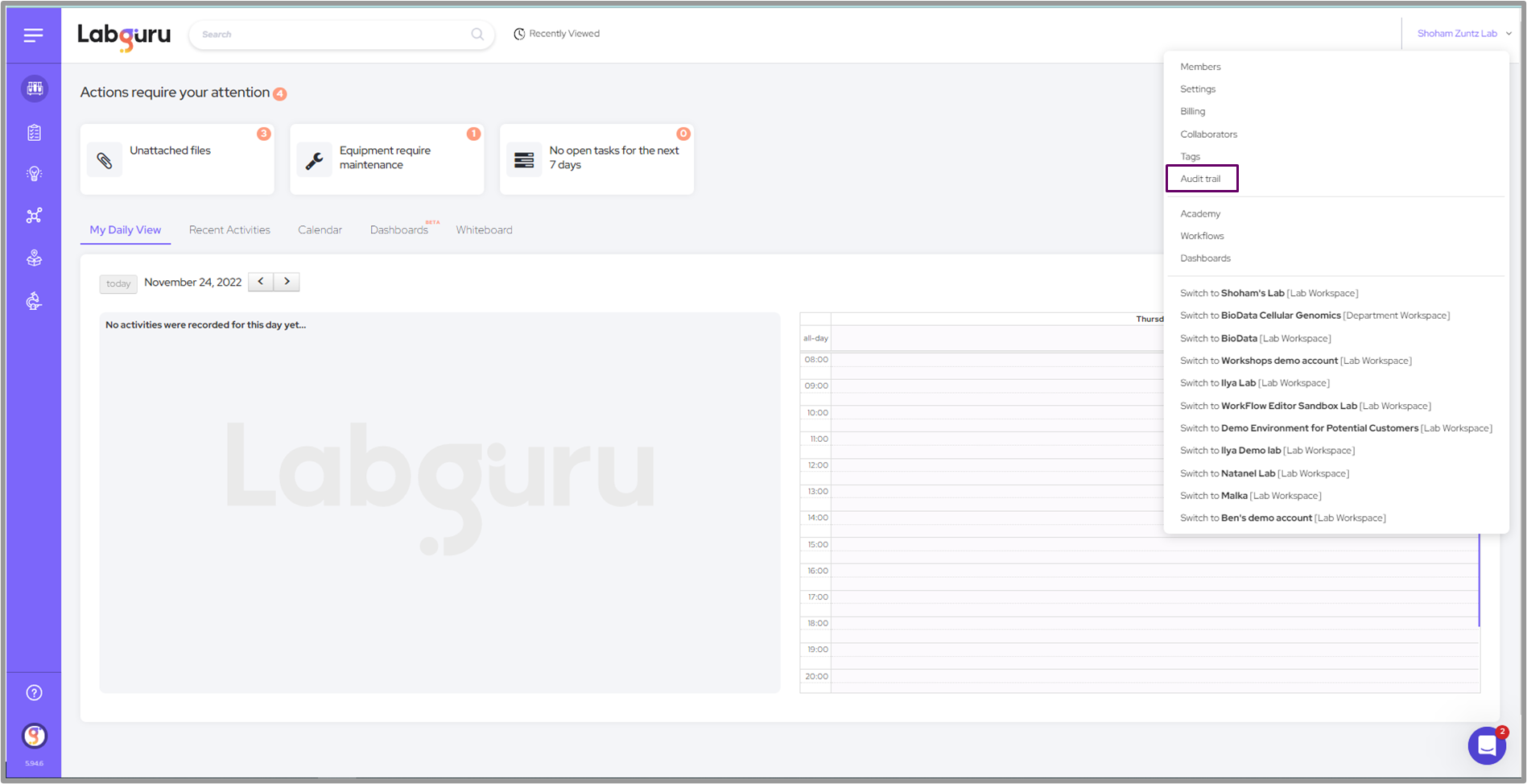Go to the next day arrow

tap(287, 282)
